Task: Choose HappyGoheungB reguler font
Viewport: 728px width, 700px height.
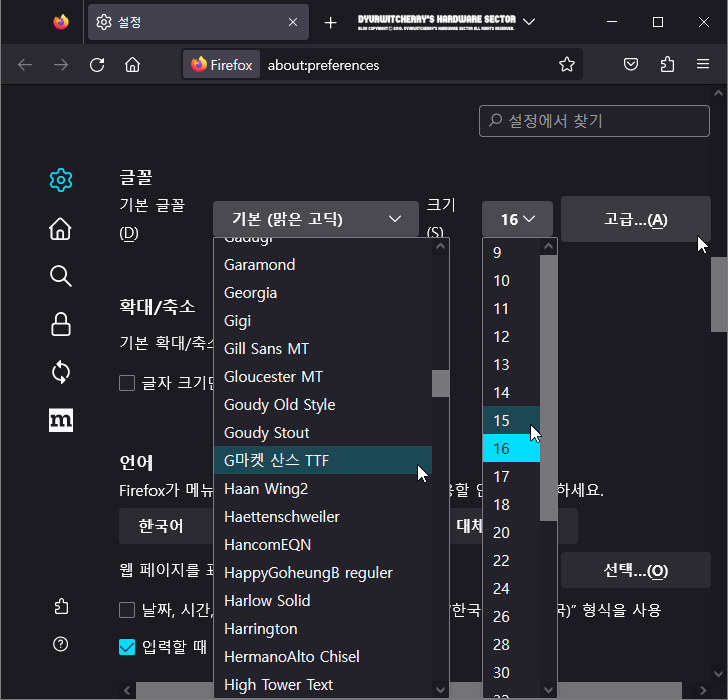Action: [323, 572]
